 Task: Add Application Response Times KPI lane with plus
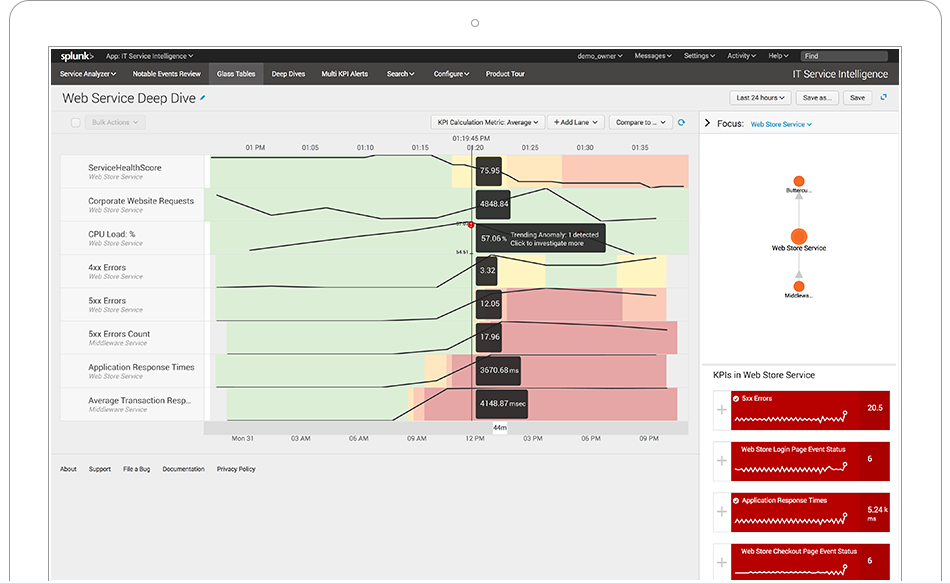pyautogui.click(x=722, y=511)
